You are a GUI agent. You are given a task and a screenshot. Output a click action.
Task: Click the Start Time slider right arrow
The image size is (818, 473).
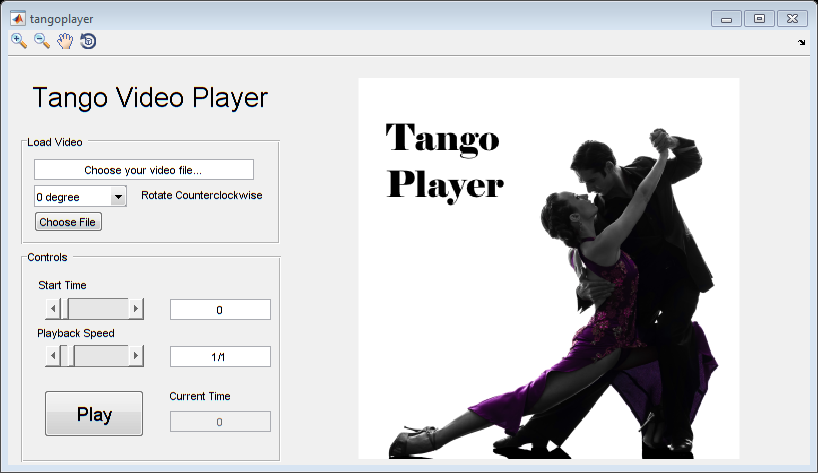[136, 308]
